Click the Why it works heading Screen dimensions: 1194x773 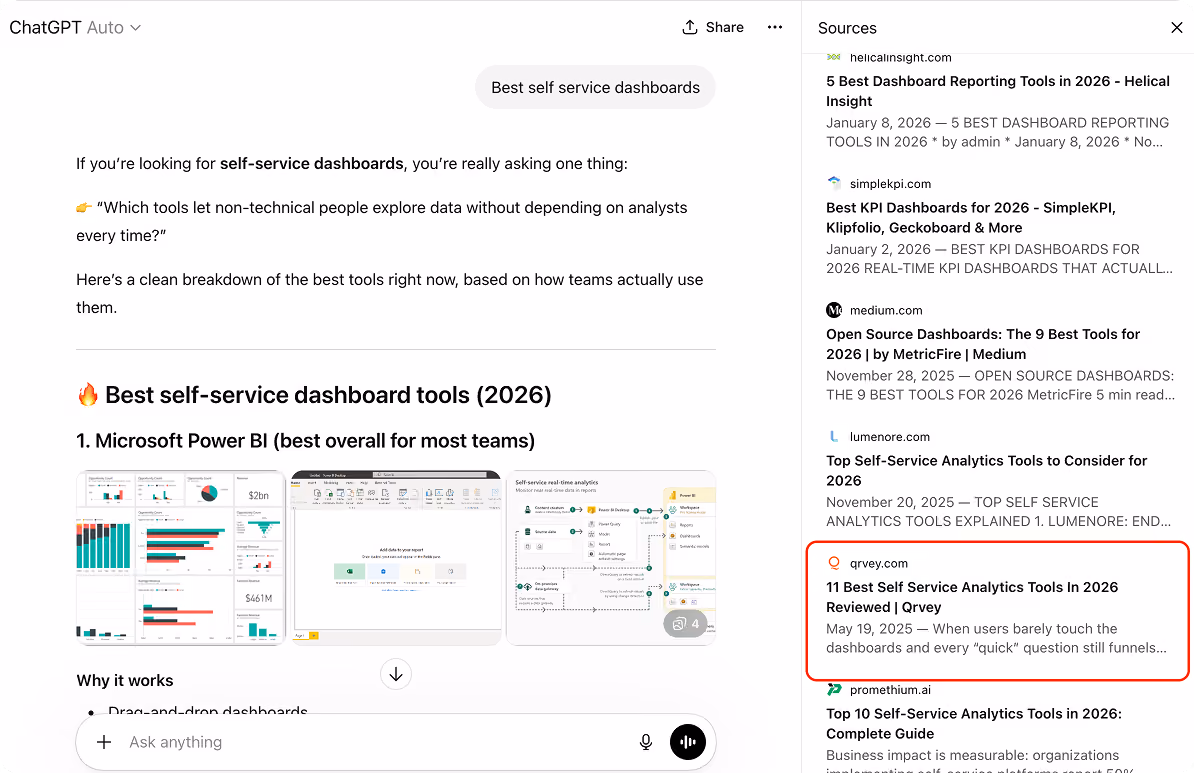(125, 680)
